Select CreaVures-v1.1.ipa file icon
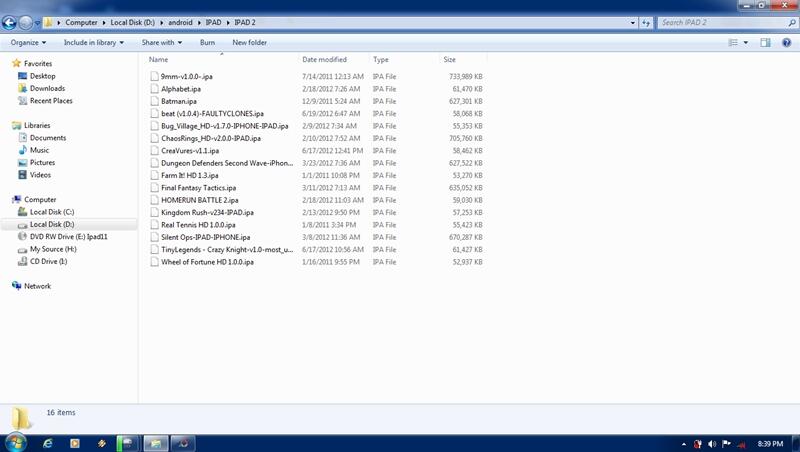 pos(155,150)
